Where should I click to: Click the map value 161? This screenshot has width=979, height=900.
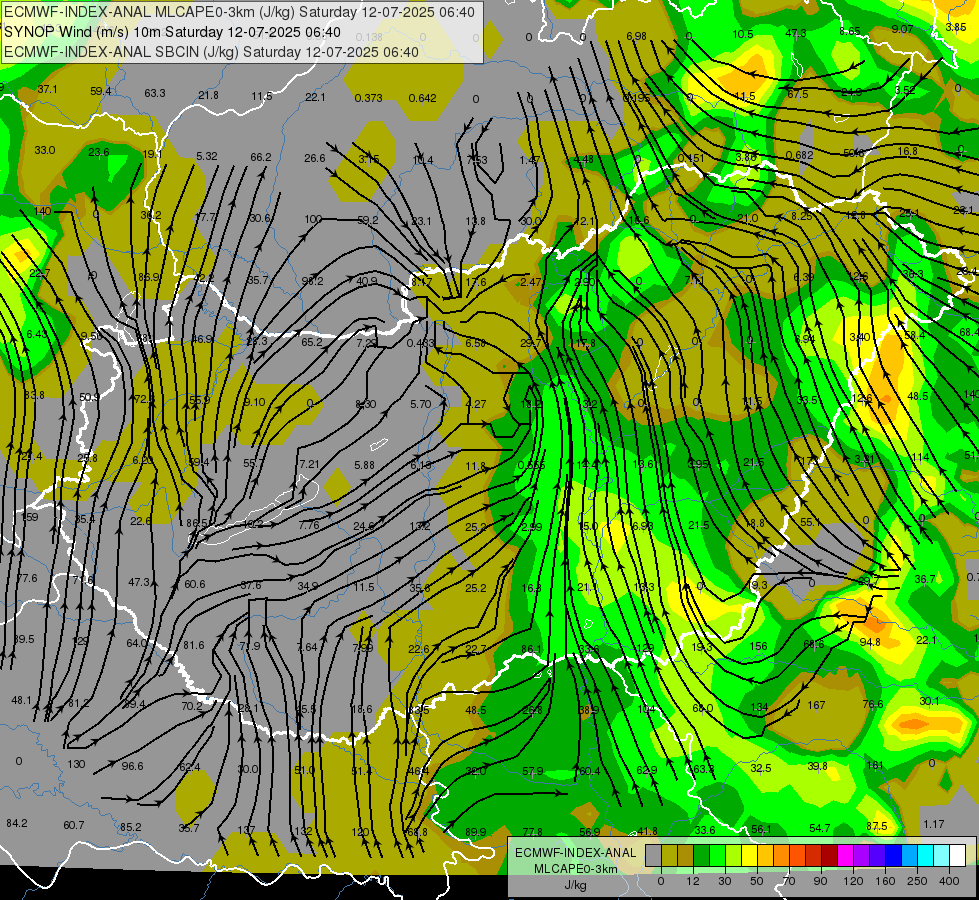[x=875, y=765]
